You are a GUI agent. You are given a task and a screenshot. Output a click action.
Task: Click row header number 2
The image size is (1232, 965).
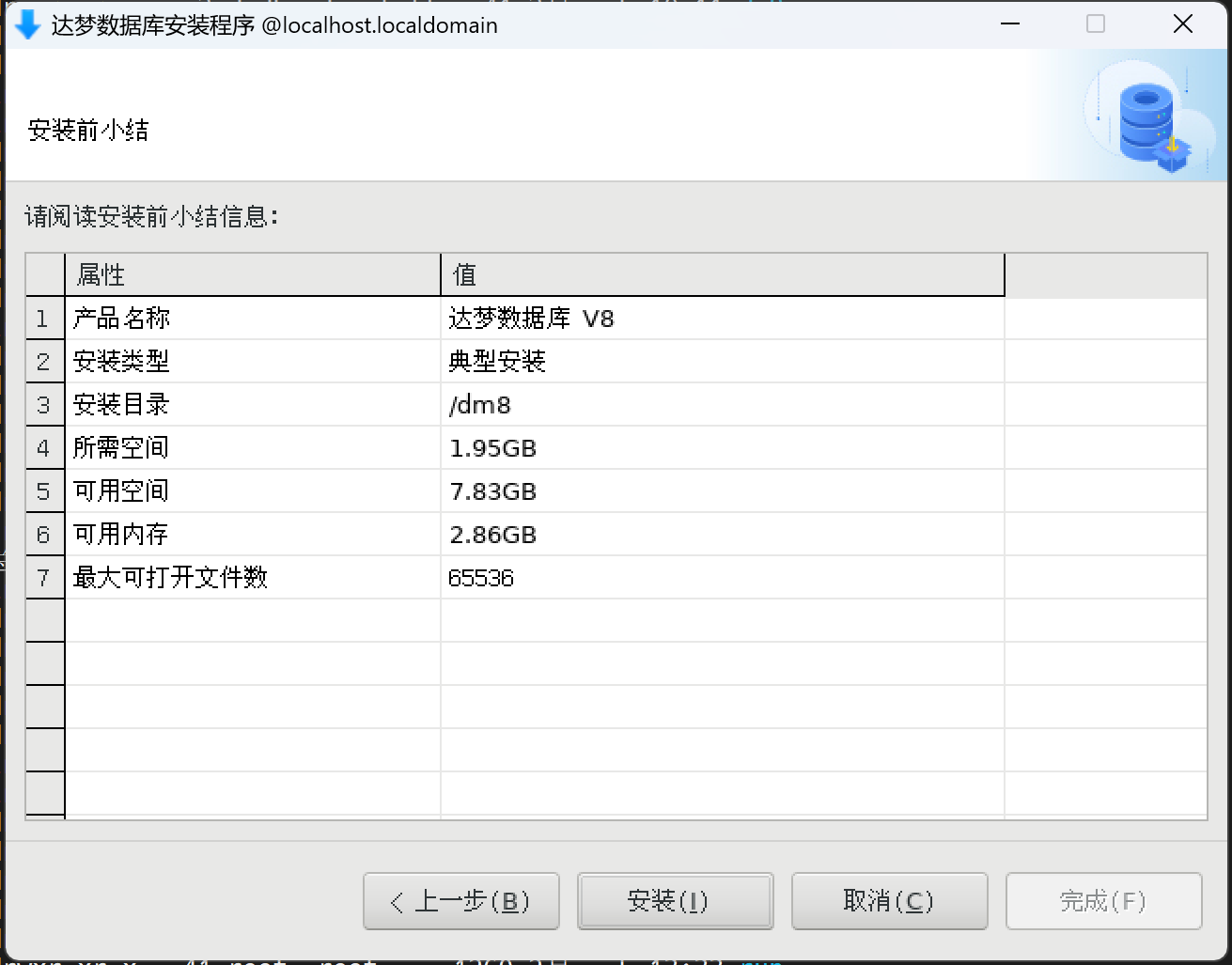pos(44,362)
